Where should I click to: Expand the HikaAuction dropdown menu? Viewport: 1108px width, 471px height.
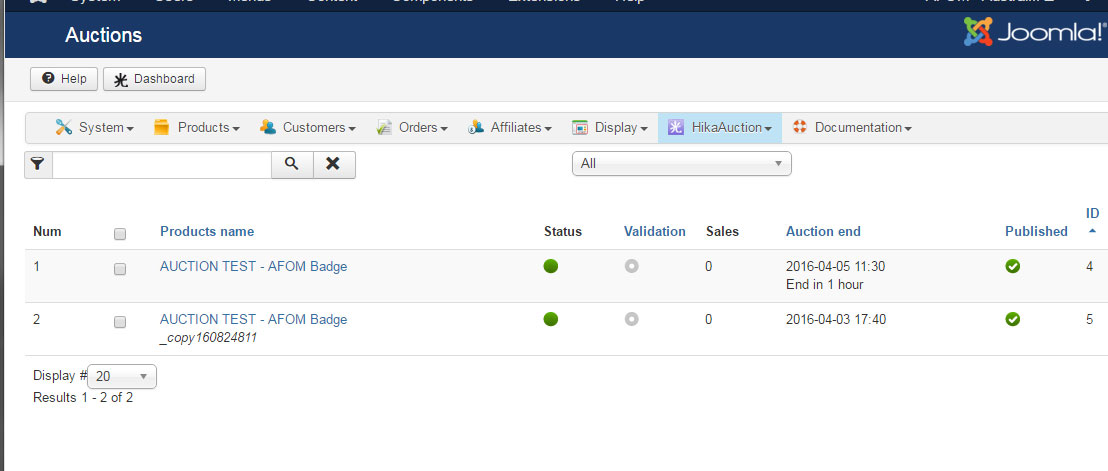[720, 128]
